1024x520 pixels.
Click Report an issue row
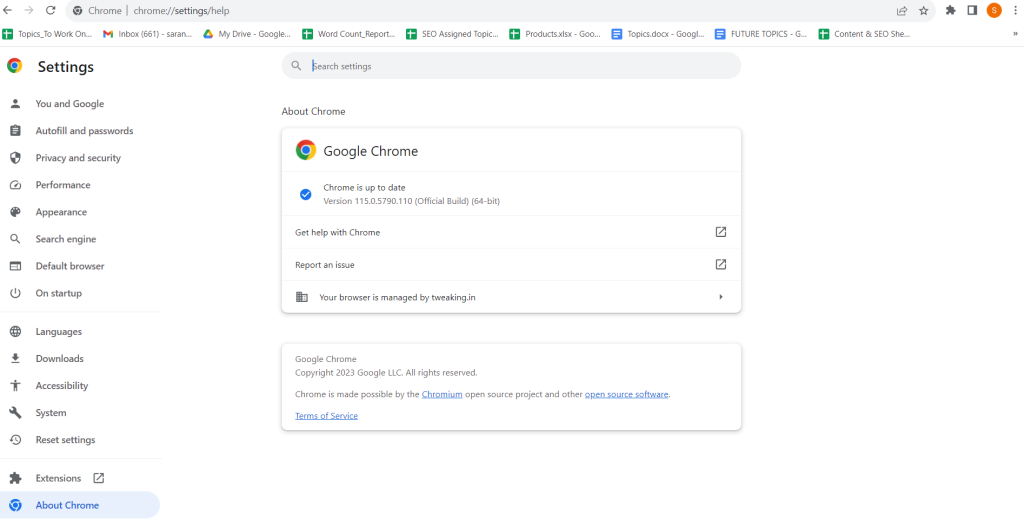[x=511, y=265]
